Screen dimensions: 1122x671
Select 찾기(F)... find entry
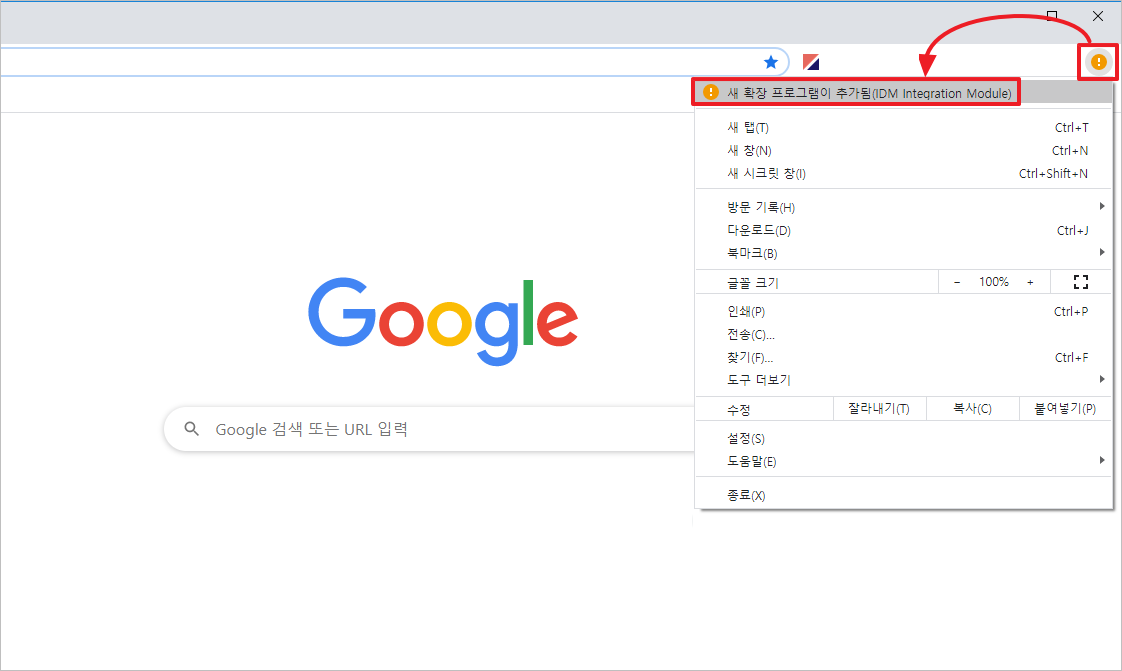904,357
